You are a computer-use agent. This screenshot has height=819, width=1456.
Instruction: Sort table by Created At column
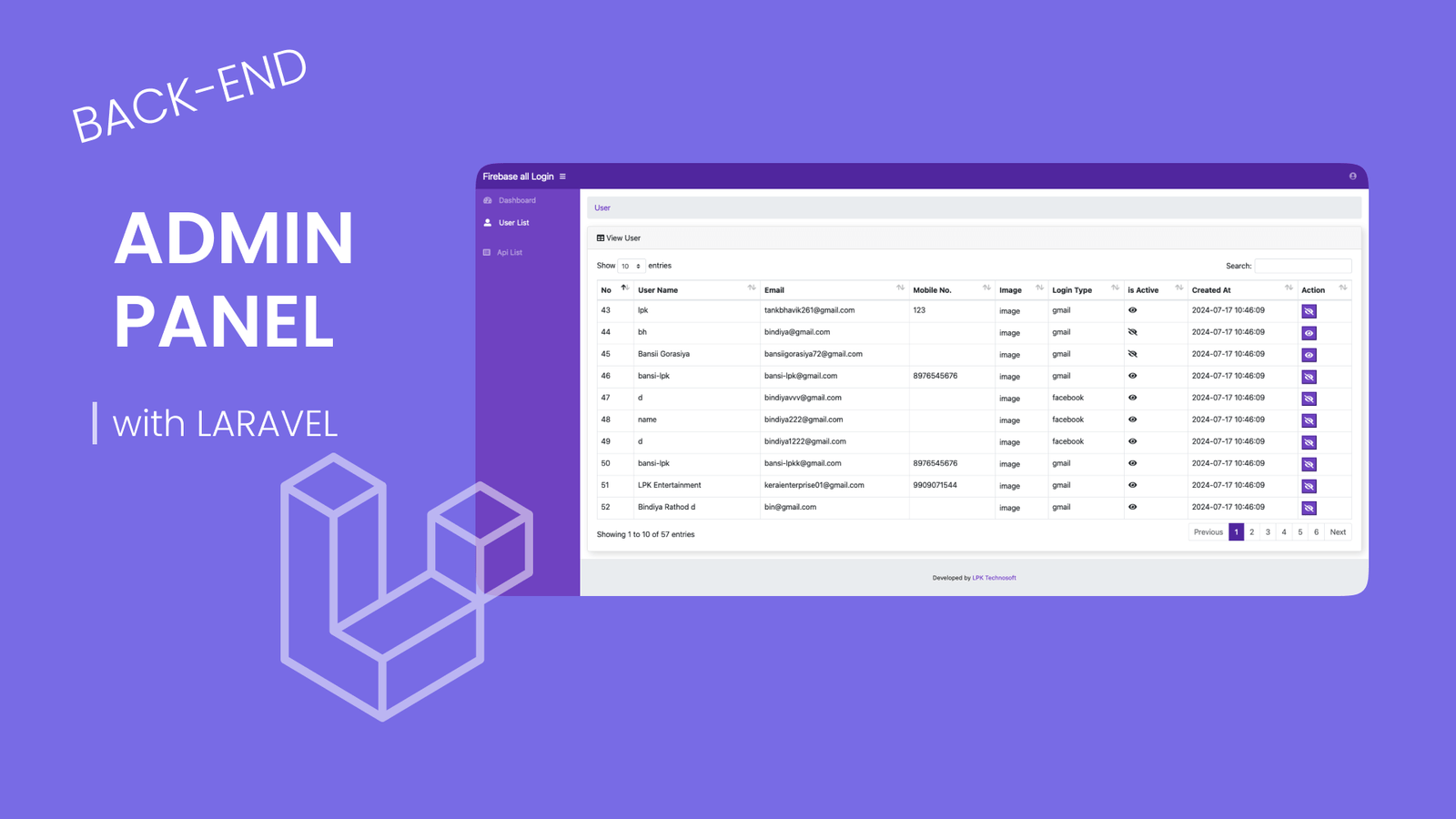coord(1242,290)
